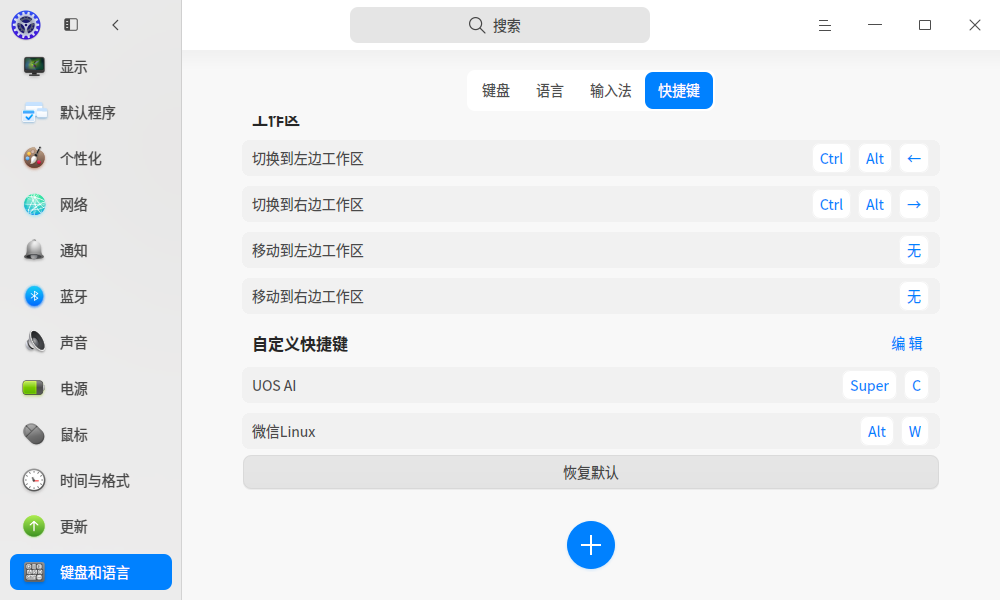Select the 语言 tab
The height and width of the screenshot is (600, 1000).
pyautogui.click(x=550, y=91)
